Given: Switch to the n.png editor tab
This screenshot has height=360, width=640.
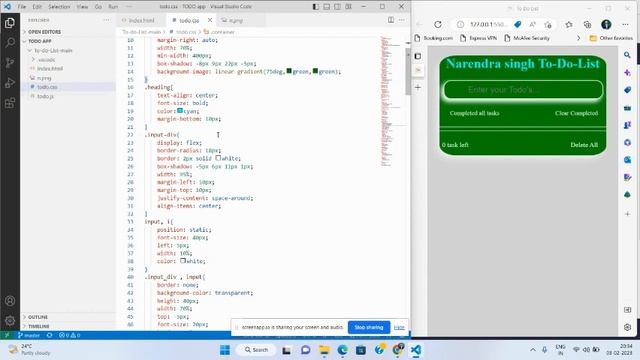Looking at the screenshot, I should tap(236, 20).
